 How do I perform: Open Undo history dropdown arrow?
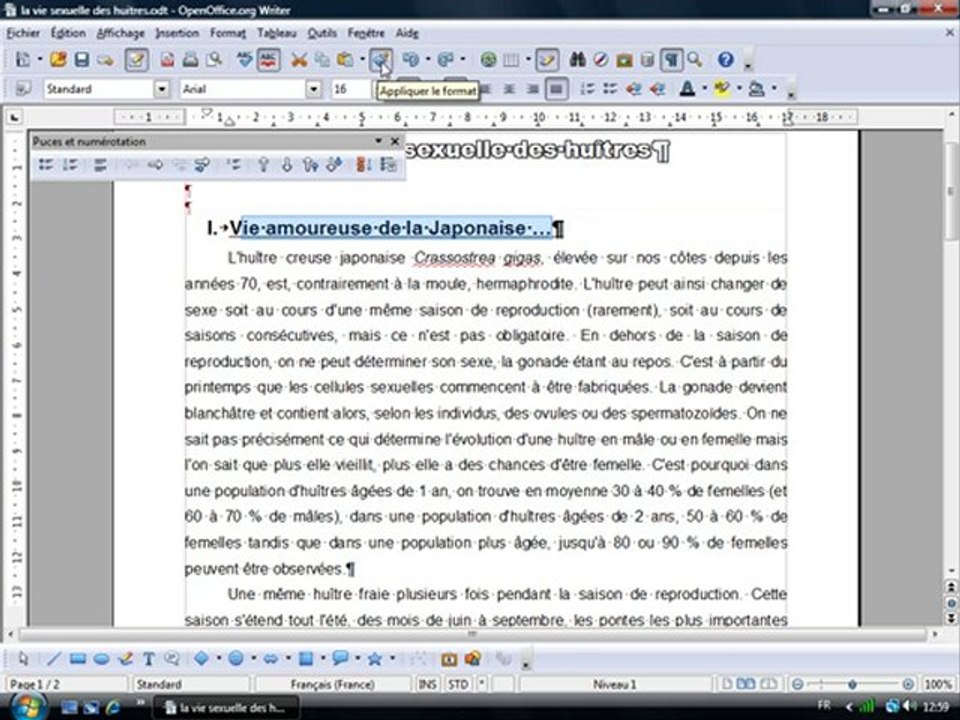tap(428, 59)
